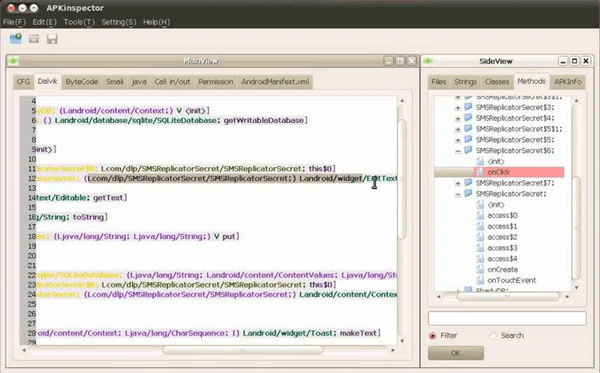The height and width of the screenshot is (373, 600).
Task: Collapse the SMSReplicatorSecret$6 tree node
Action: click(458, 151)
